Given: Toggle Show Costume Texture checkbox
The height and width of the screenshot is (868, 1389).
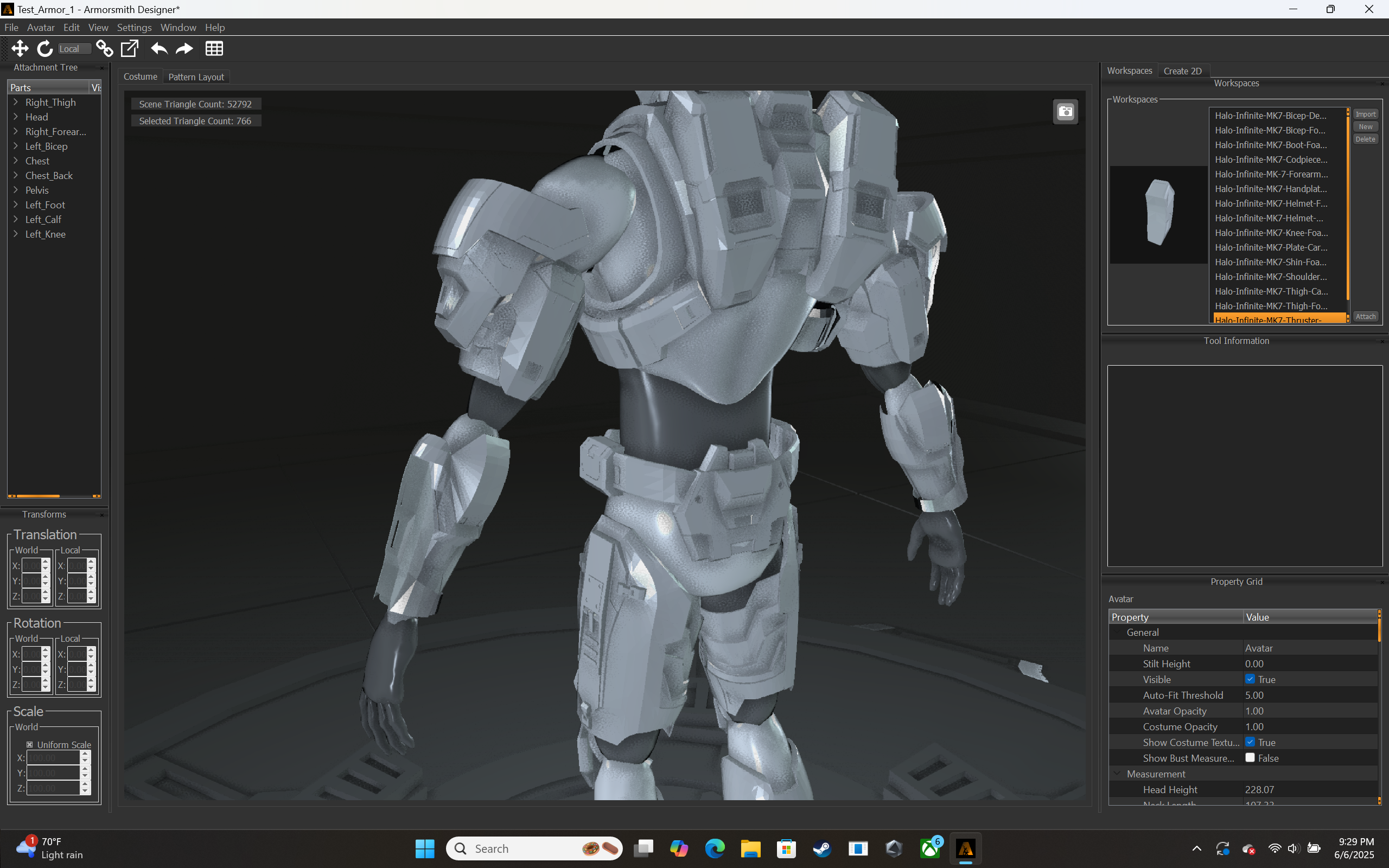Looking at the screenshot, I should 1250,742.
